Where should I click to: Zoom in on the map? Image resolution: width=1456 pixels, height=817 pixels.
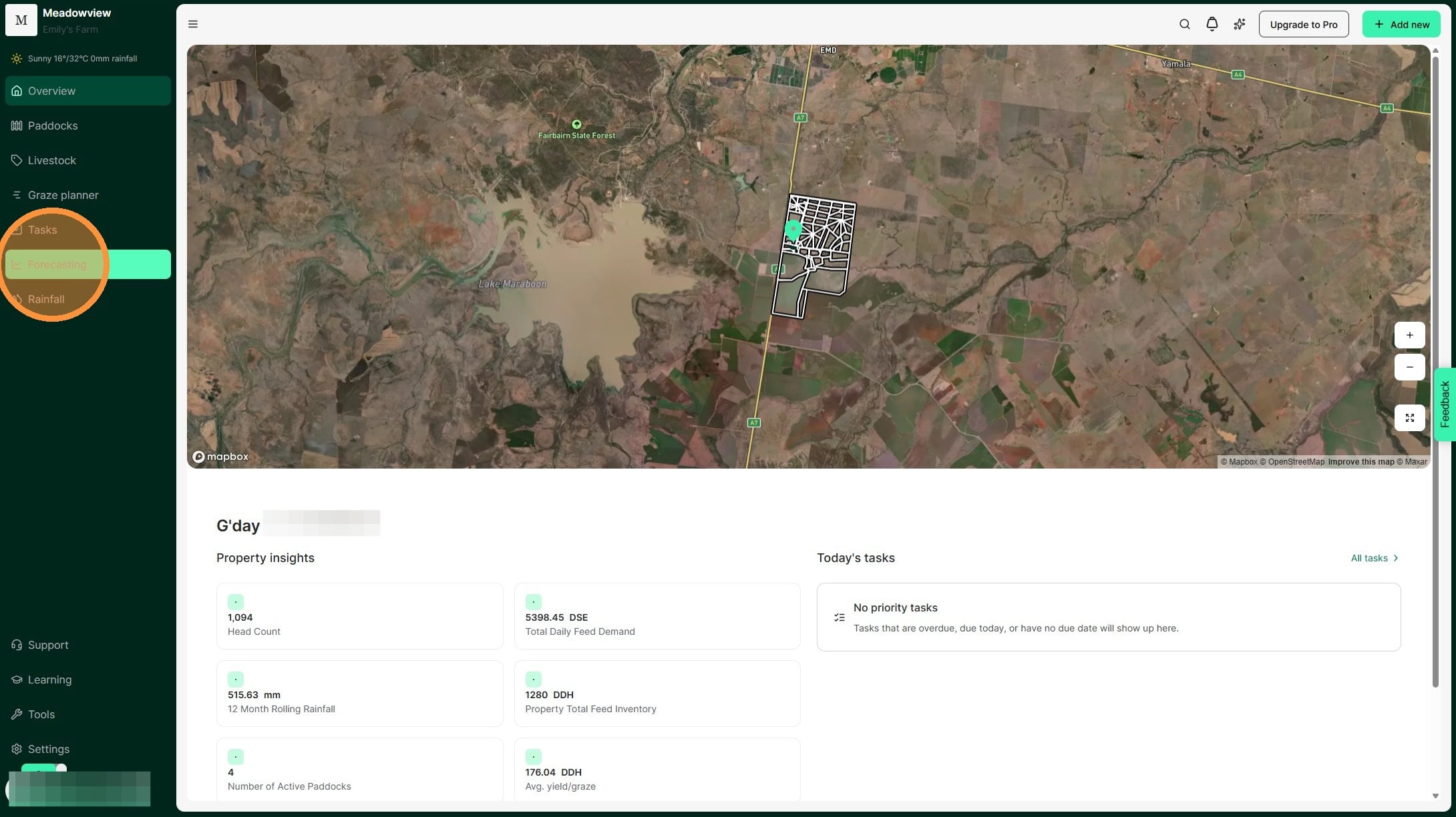(1409, 335)
